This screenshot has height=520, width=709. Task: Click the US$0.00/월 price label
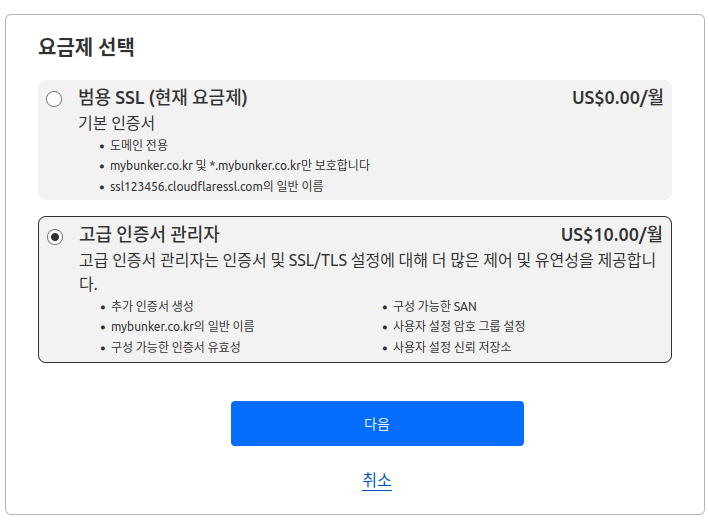[617, 97]
